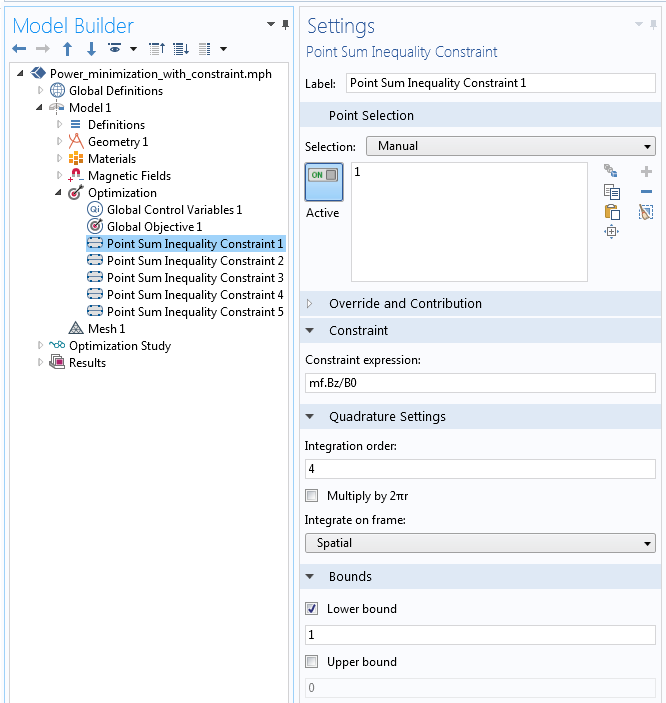Collapse the Optimization node
Image resolution: width=666 pixels, height=703 pixels.
coord(58,192)
